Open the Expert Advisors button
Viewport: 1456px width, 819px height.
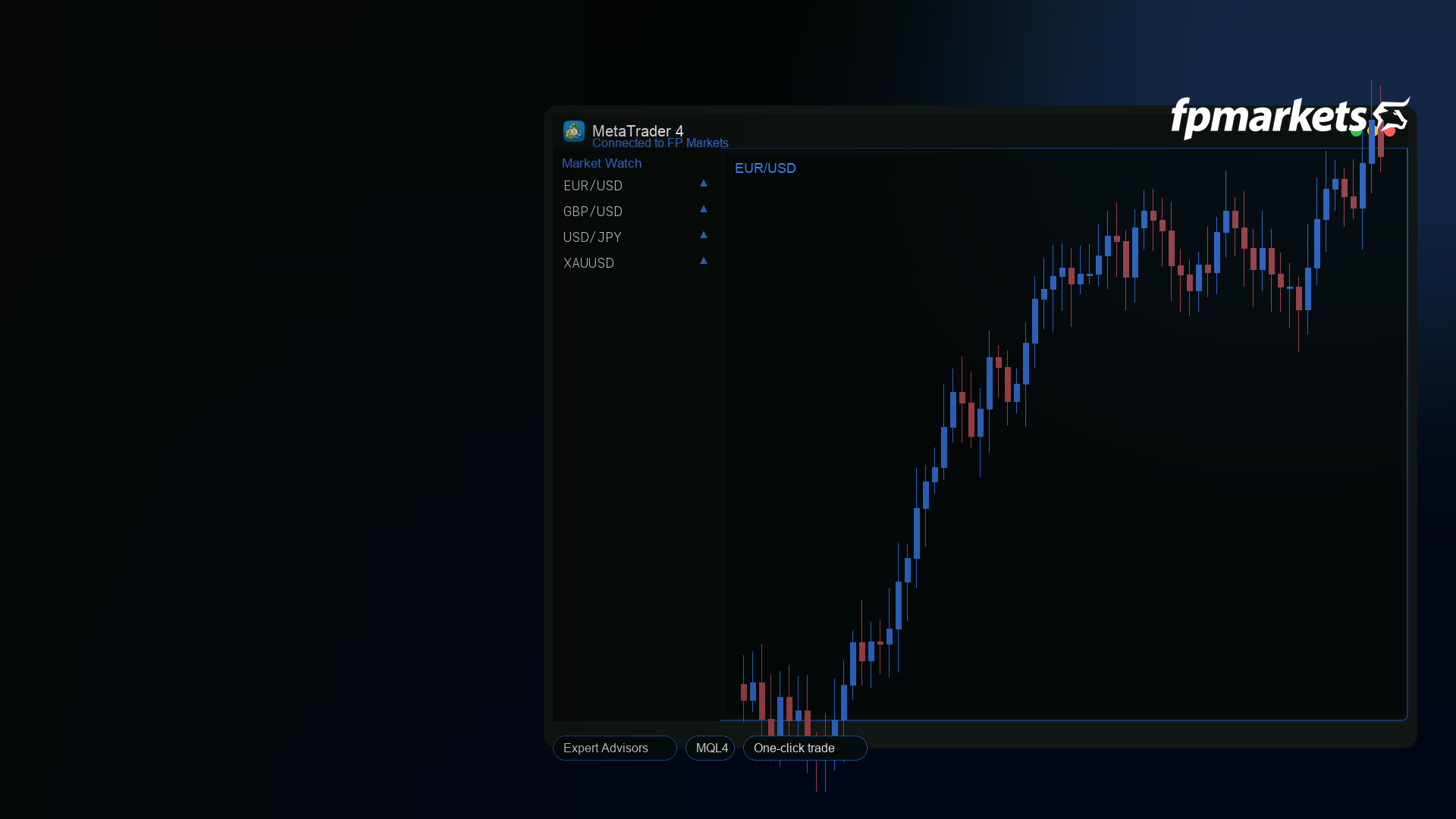pos(615,748)
